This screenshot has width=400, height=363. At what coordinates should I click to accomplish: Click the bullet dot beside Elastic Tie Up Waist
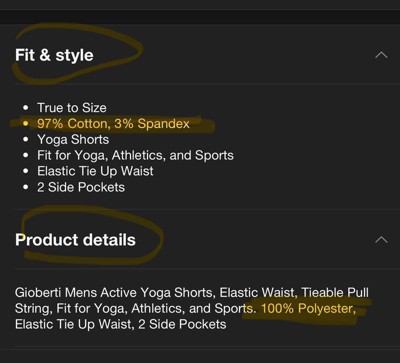click(x=26, y=172)
